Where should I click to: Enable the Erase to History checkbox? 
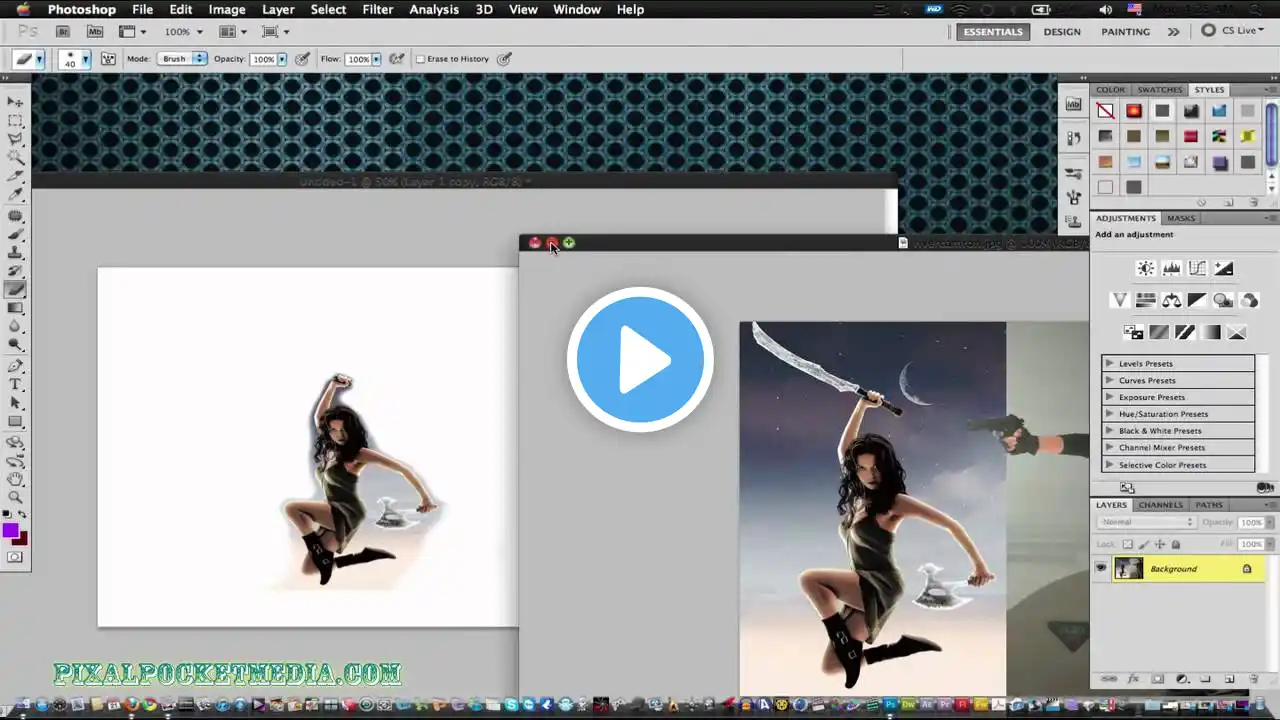pyautogui.click(x=420, y=59)
